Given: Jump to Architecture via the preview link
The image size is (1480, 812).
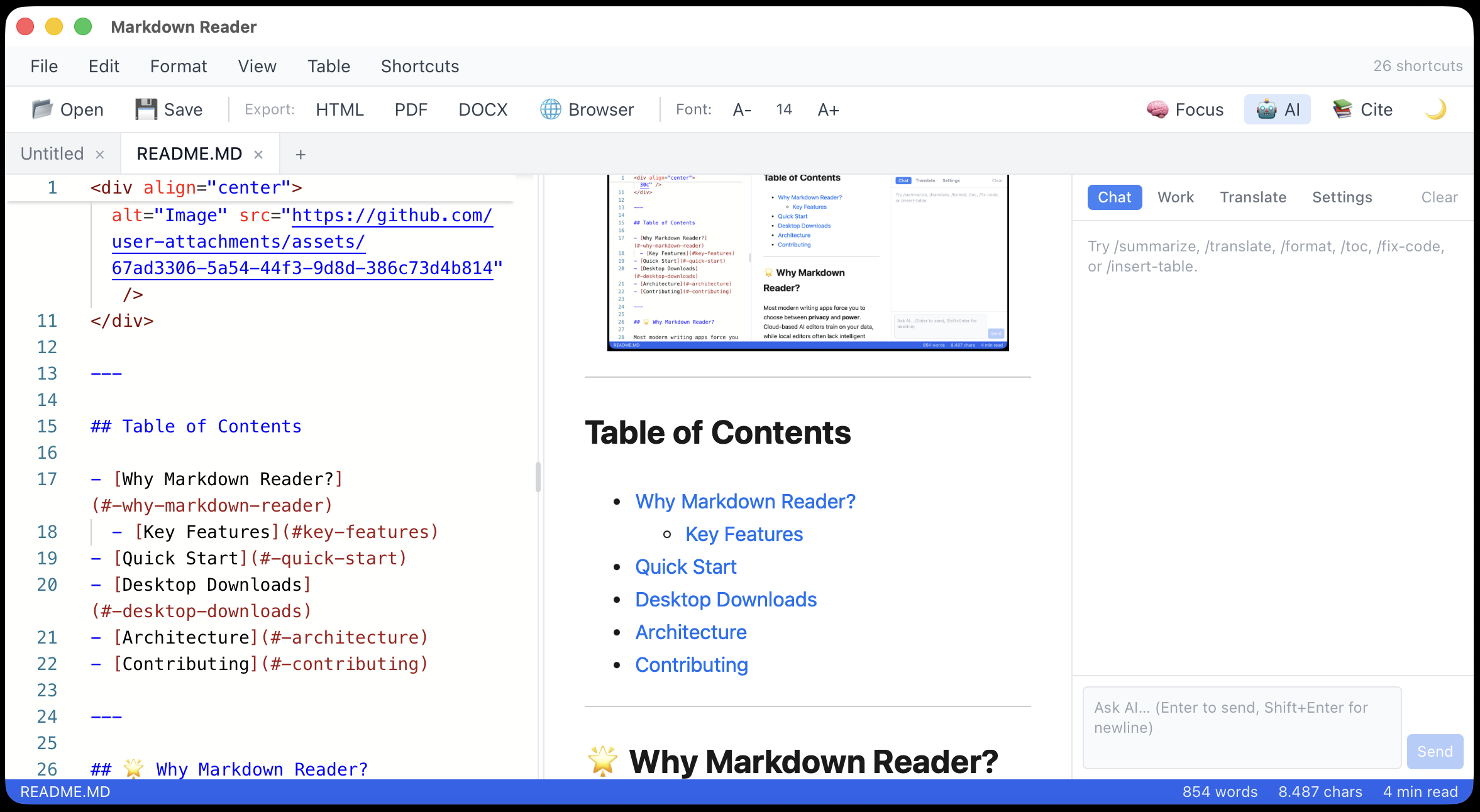Looking at the screenshot, I should click(691, 632).
